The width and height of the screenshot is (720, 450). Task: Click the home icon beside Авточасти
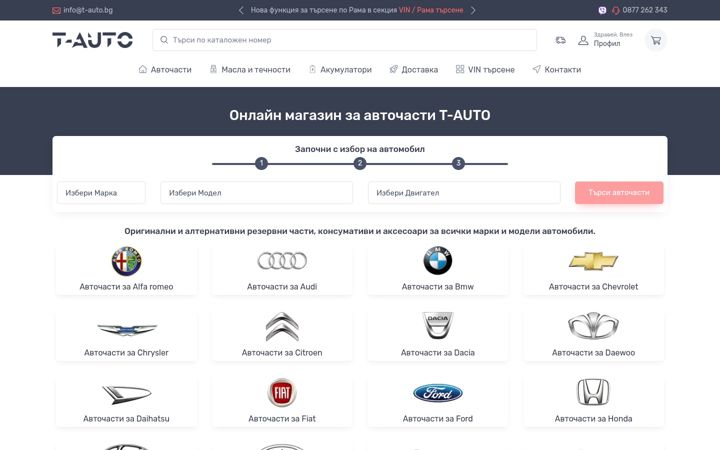click(x=143, y=69)
